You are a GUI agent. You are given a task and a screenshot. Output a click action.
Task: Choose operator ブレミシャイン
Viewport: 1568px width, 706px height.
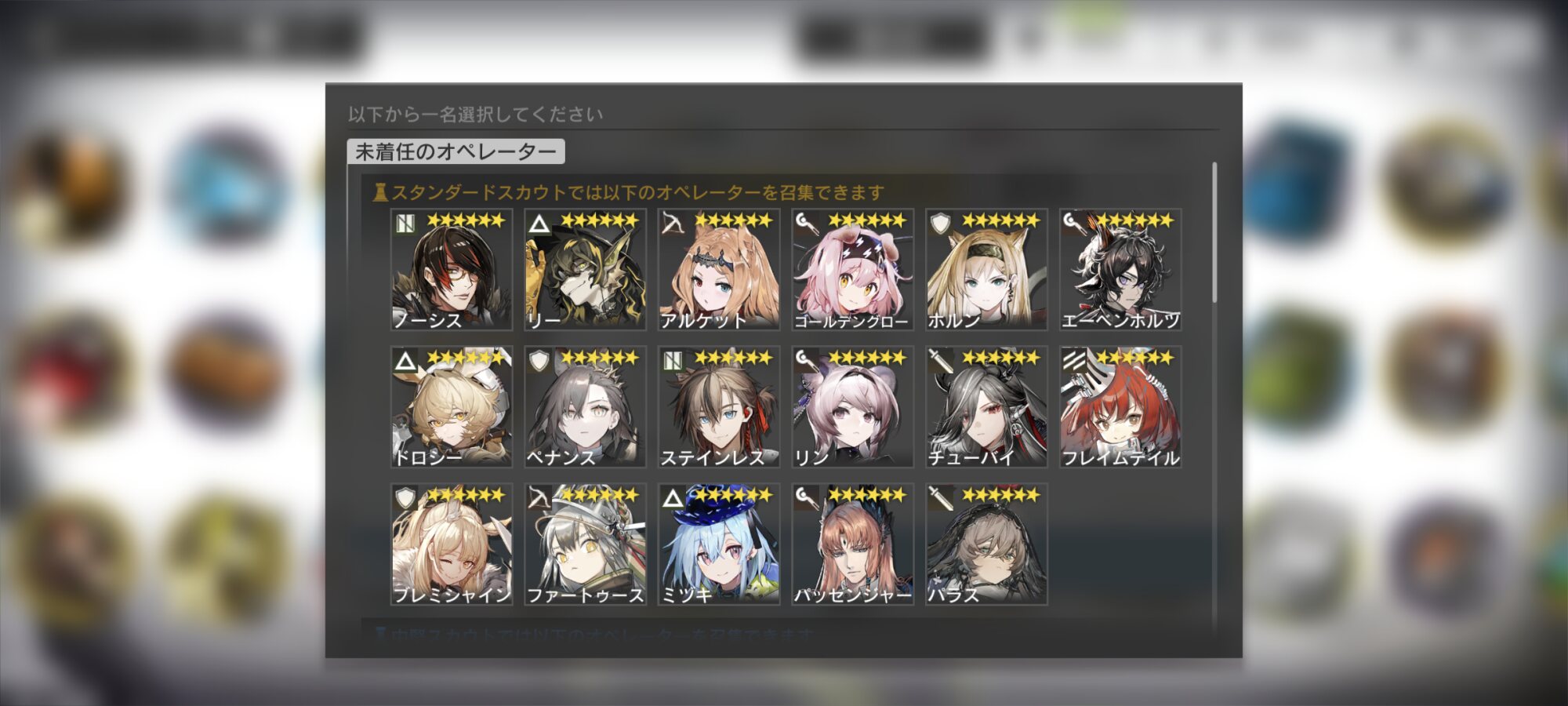452,544
